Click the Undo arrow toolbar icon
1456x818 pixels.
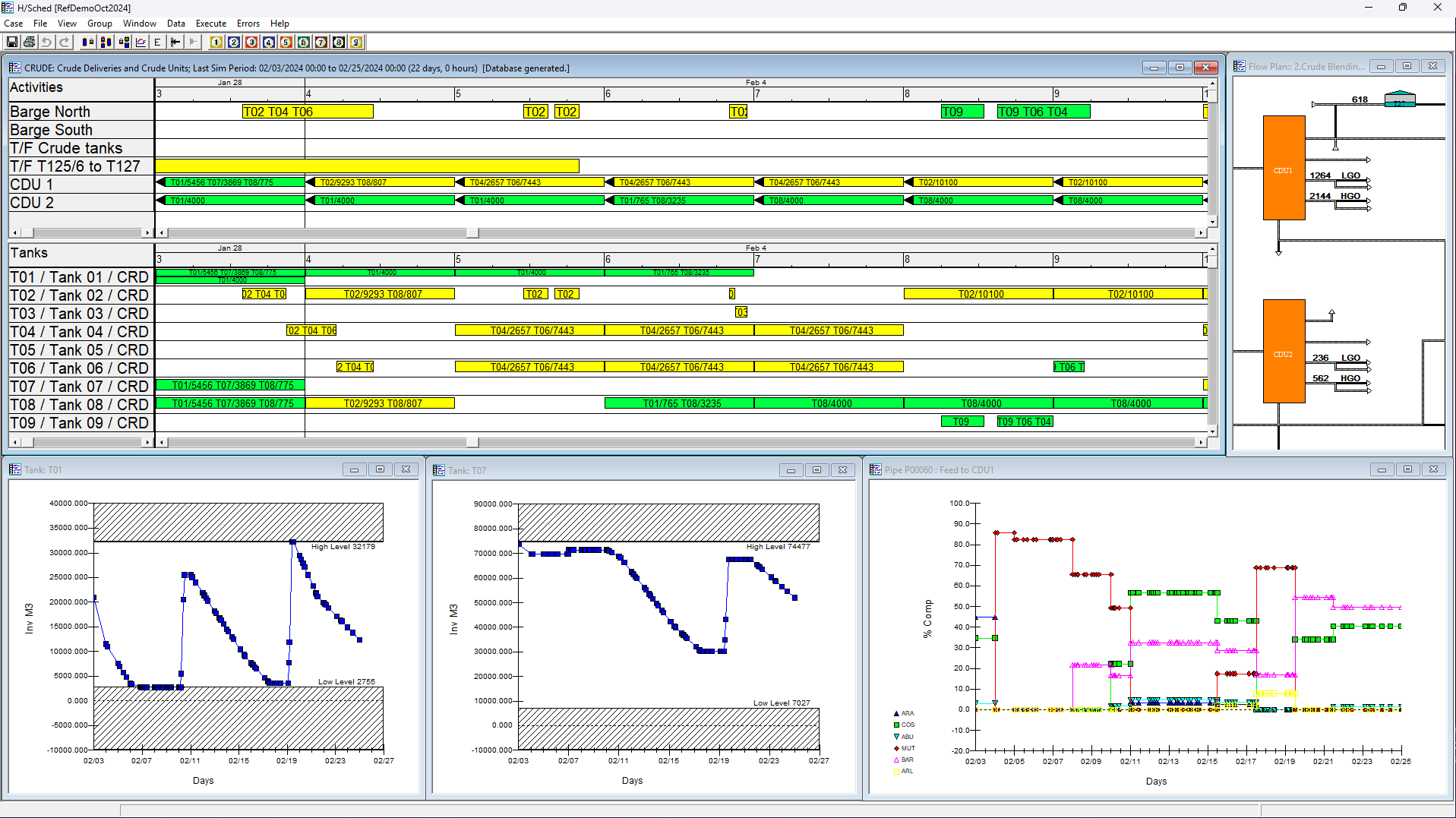coord(46,43)
